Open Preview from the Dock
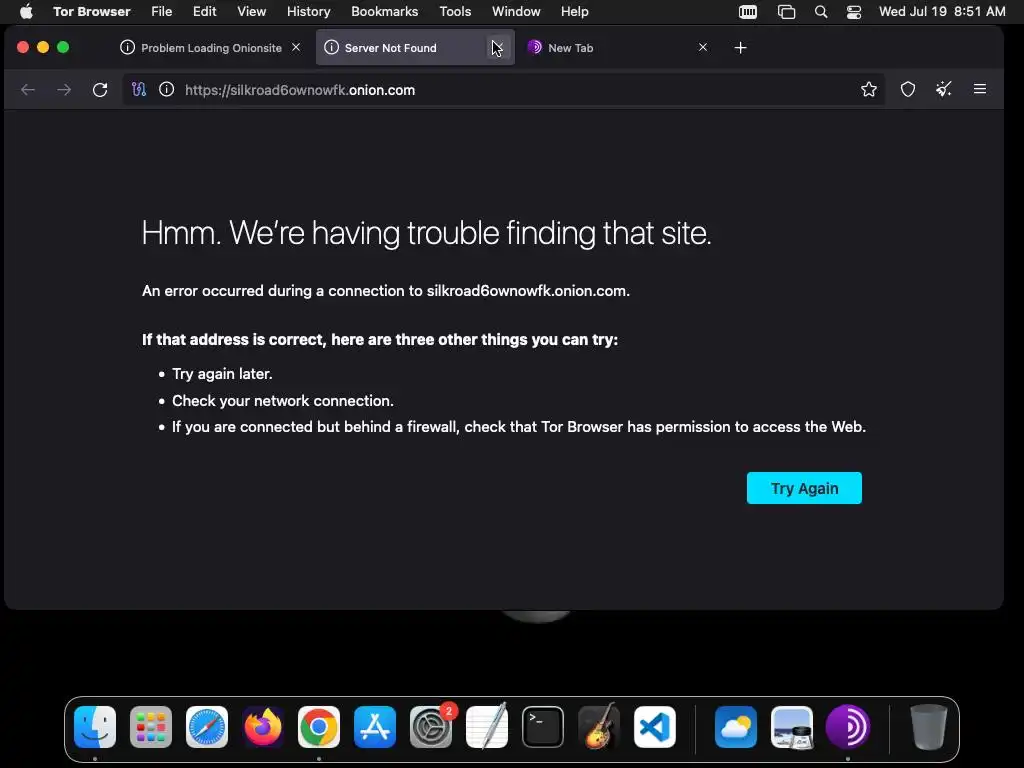The width and height of the screenshot is (1024, 768). [792, 727]
